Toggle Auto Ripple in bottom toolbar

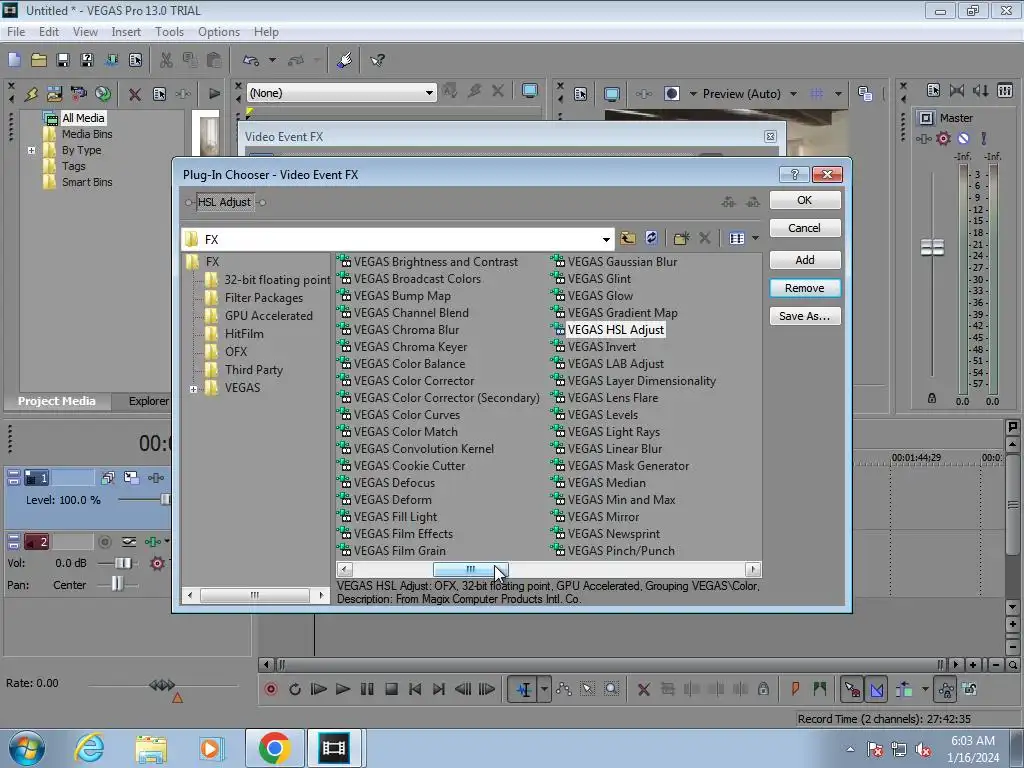click(904, 689)
